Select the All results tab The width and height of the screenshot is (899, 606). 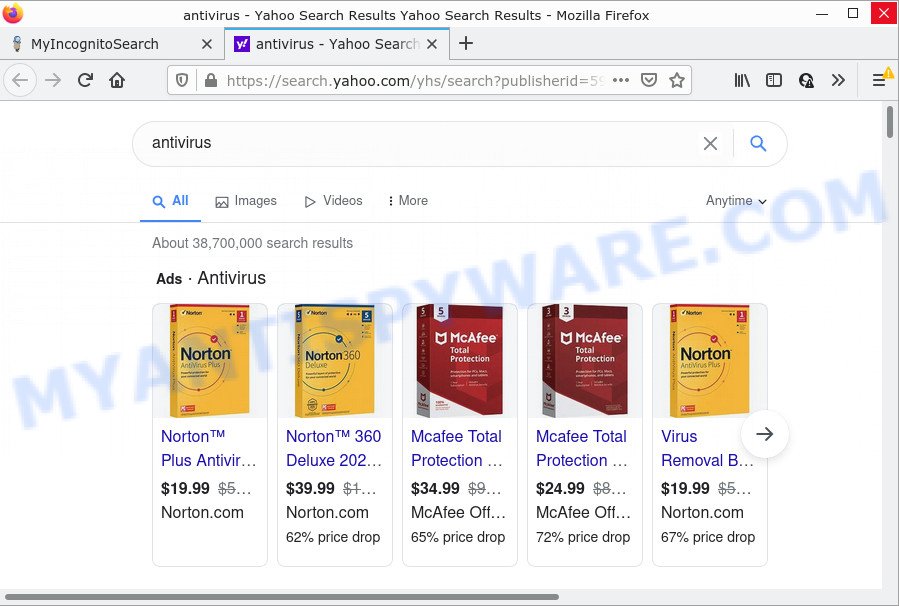[170, 201]
